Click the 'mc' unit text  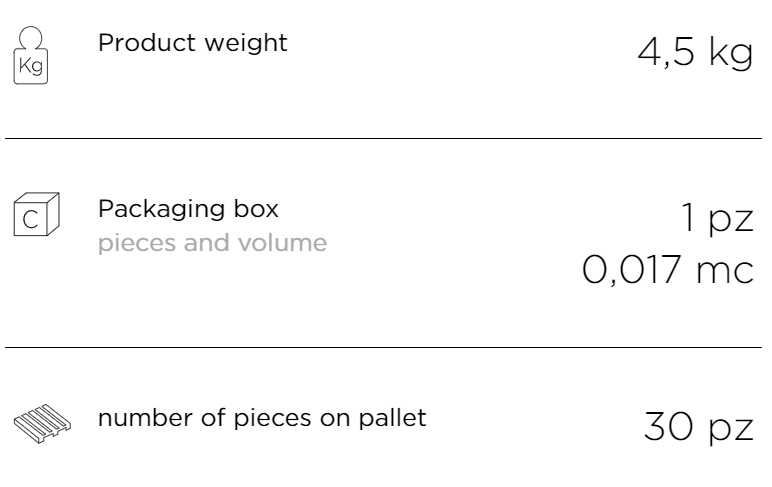[725, 272]
